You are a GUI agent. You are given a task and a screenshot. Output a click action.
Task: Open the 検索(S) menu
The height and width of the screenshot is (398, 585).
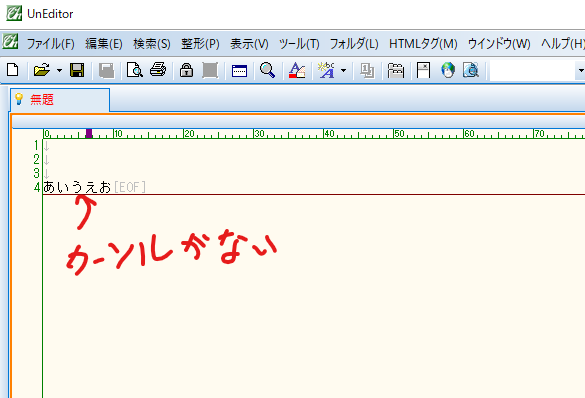coord(152,44)
